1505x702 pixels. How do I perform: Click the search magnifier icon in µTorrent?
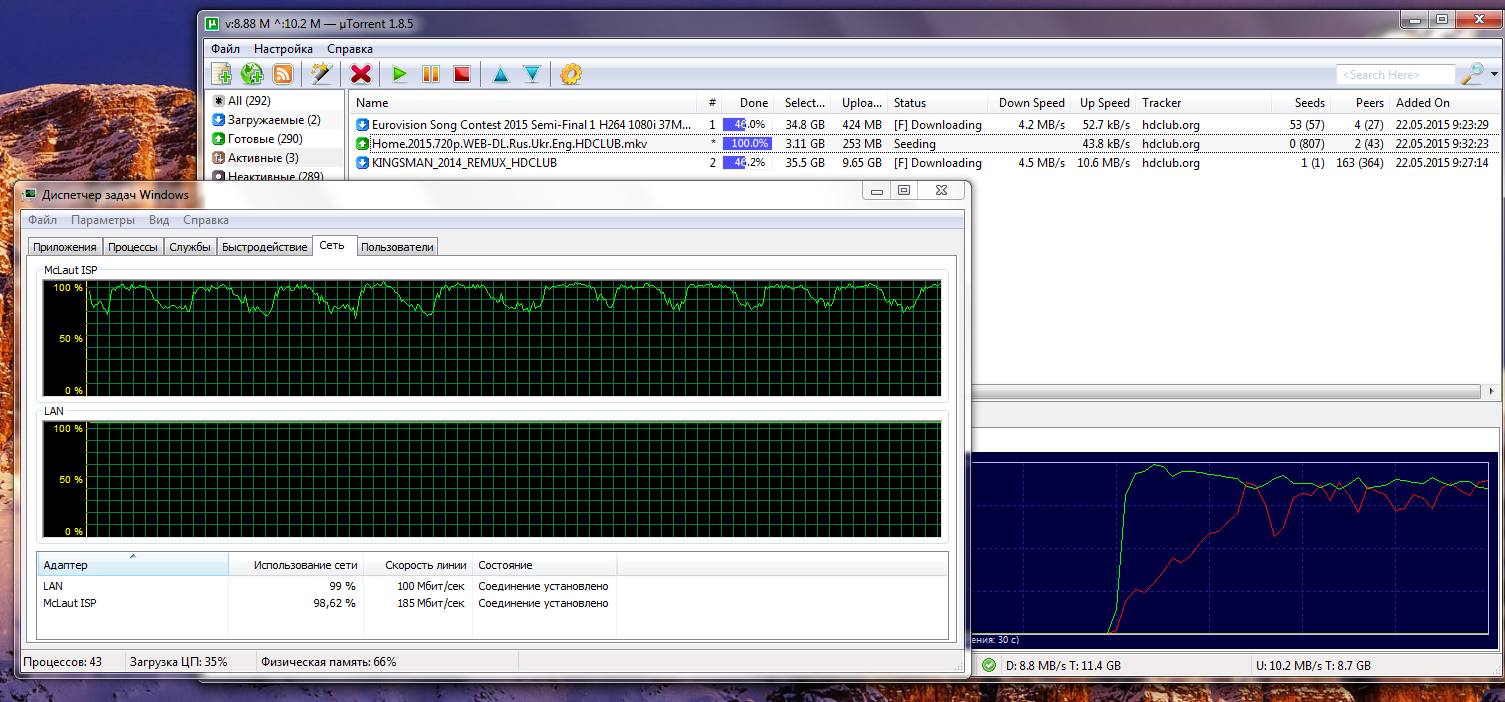click(x=1472, y=74)
